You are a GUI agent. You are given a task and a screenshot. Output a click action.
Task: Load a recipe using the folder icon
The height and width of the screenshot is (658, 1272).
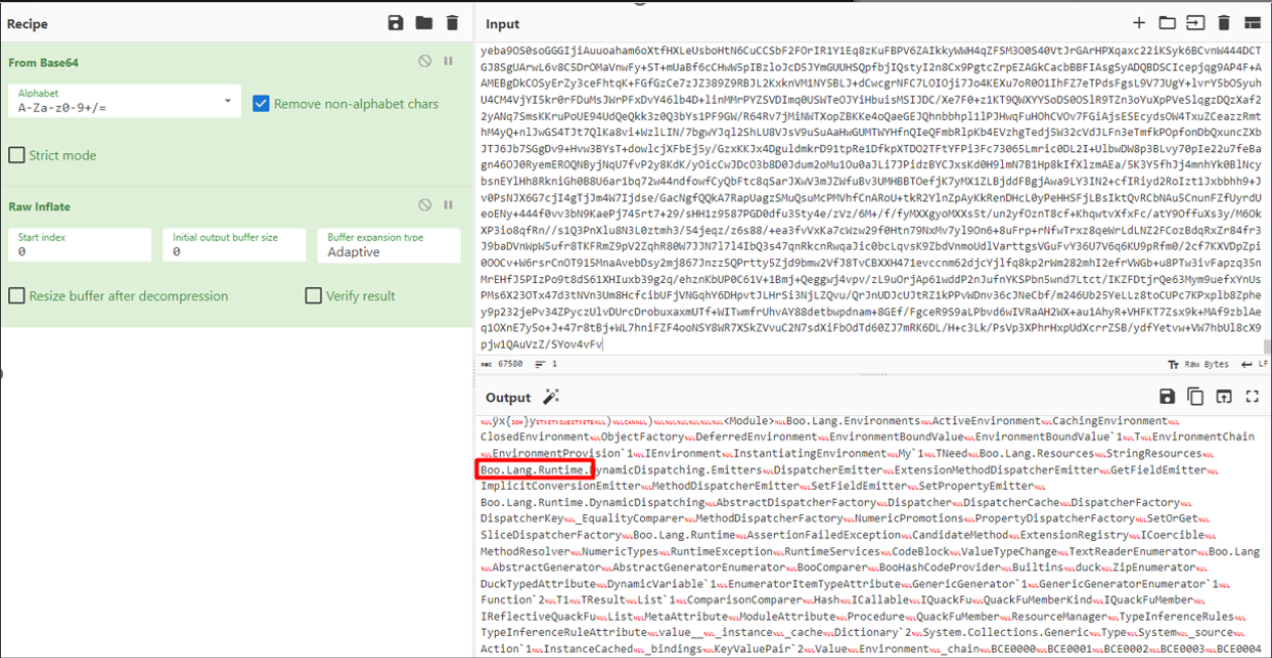[x=424, y=23]
